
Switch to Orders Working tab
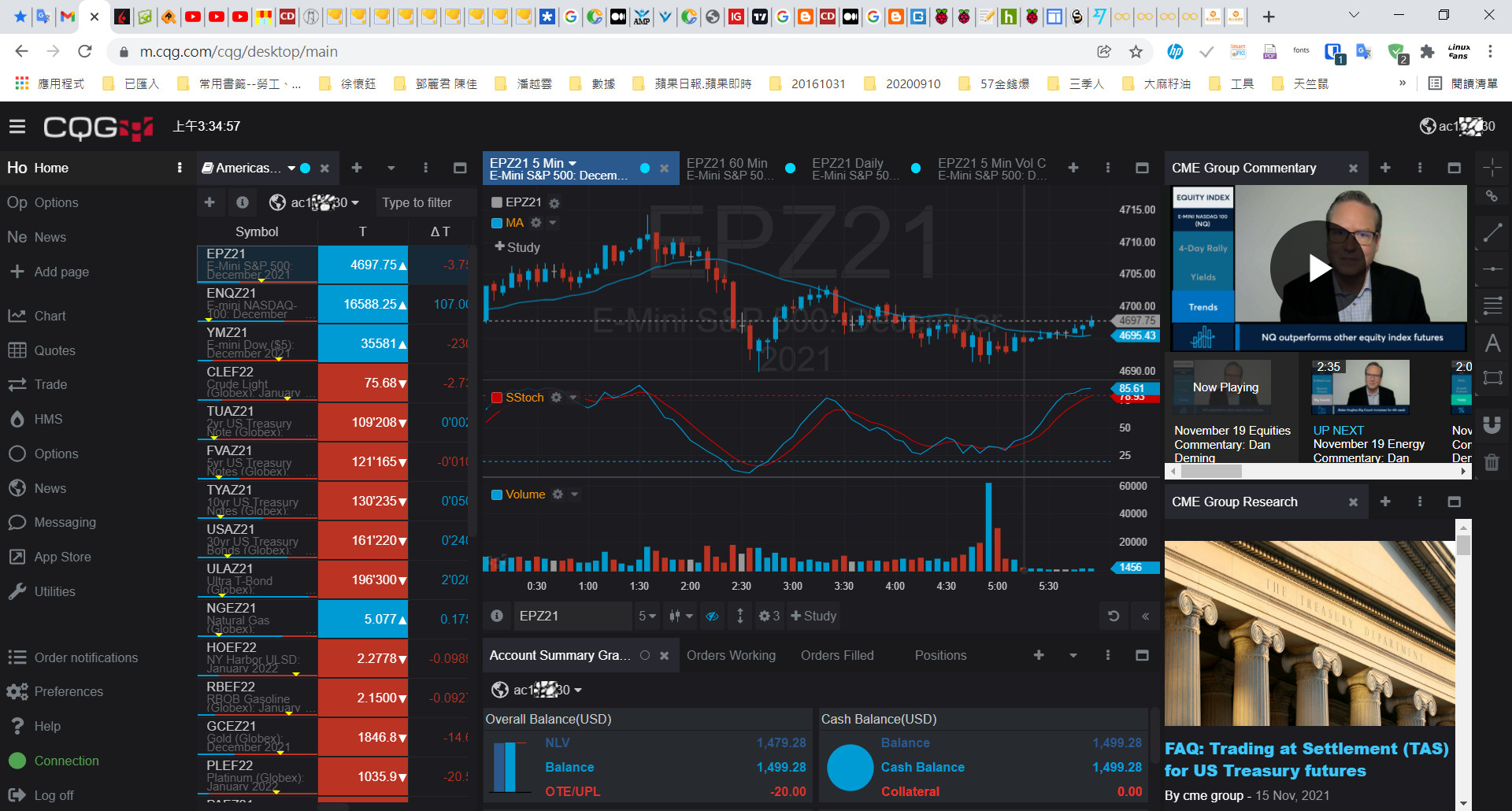pyautogui.click(x=731, y=655)
